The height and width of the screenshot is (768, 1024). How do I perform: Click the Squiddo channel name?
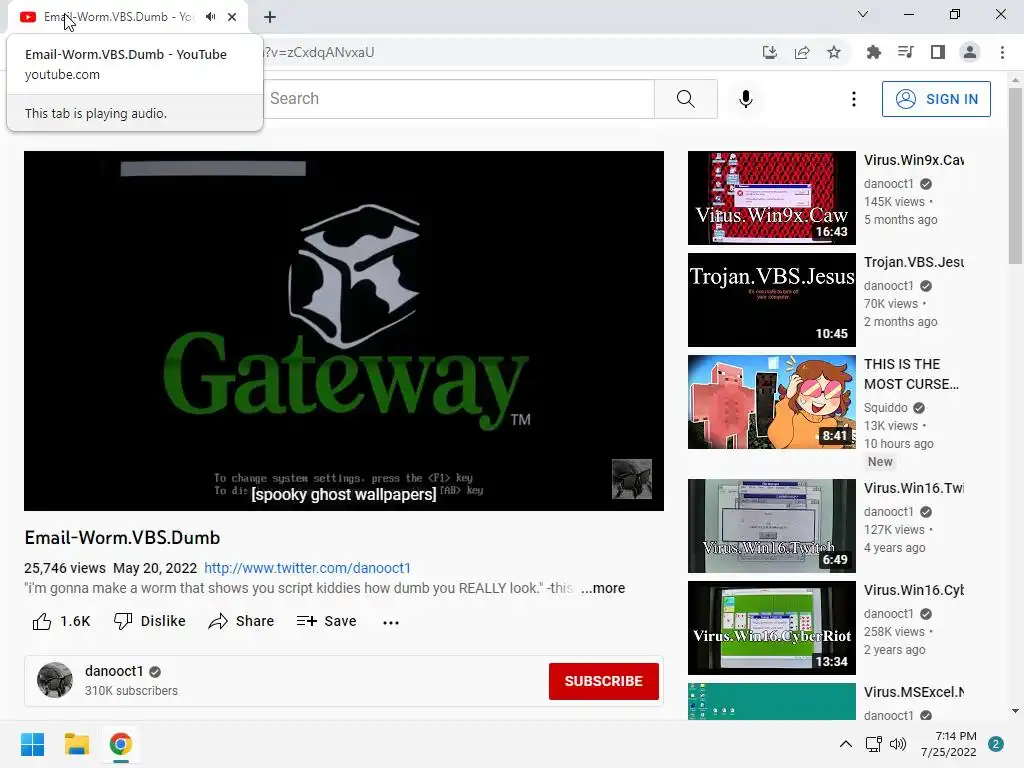pos(886,408)
